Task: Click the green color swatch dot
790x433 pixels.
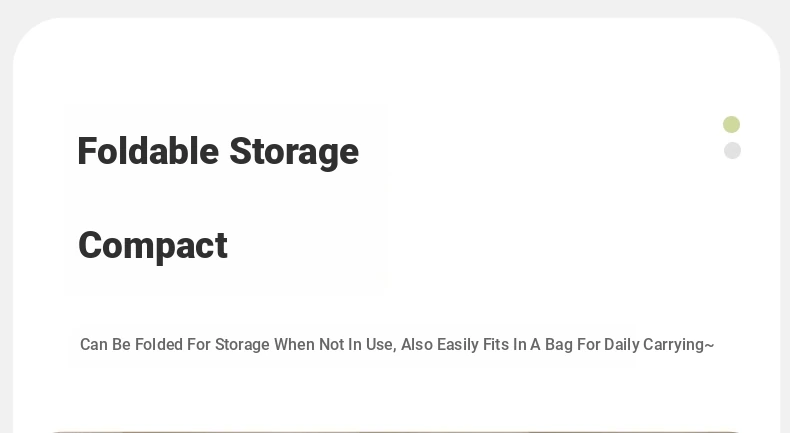Action: [x=731, y=125]
